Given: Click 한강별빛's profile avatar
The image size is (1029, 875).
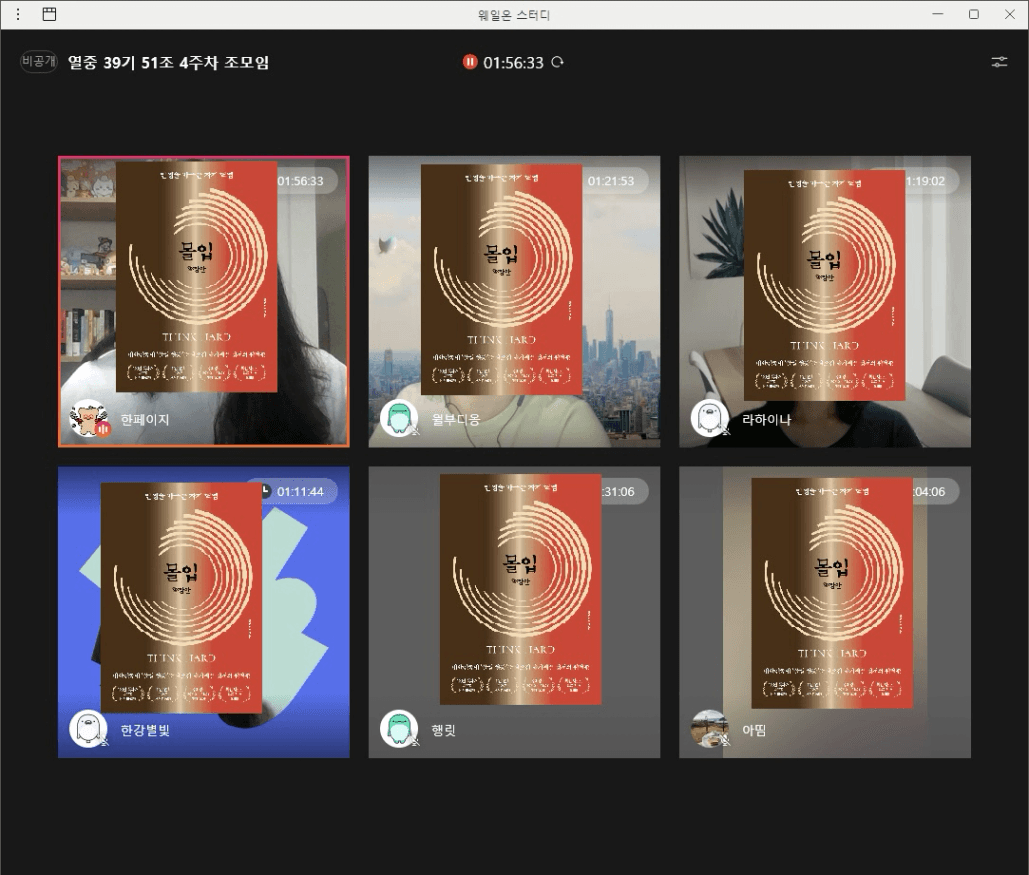Looking at the screenshot, I should click(88, 729).
